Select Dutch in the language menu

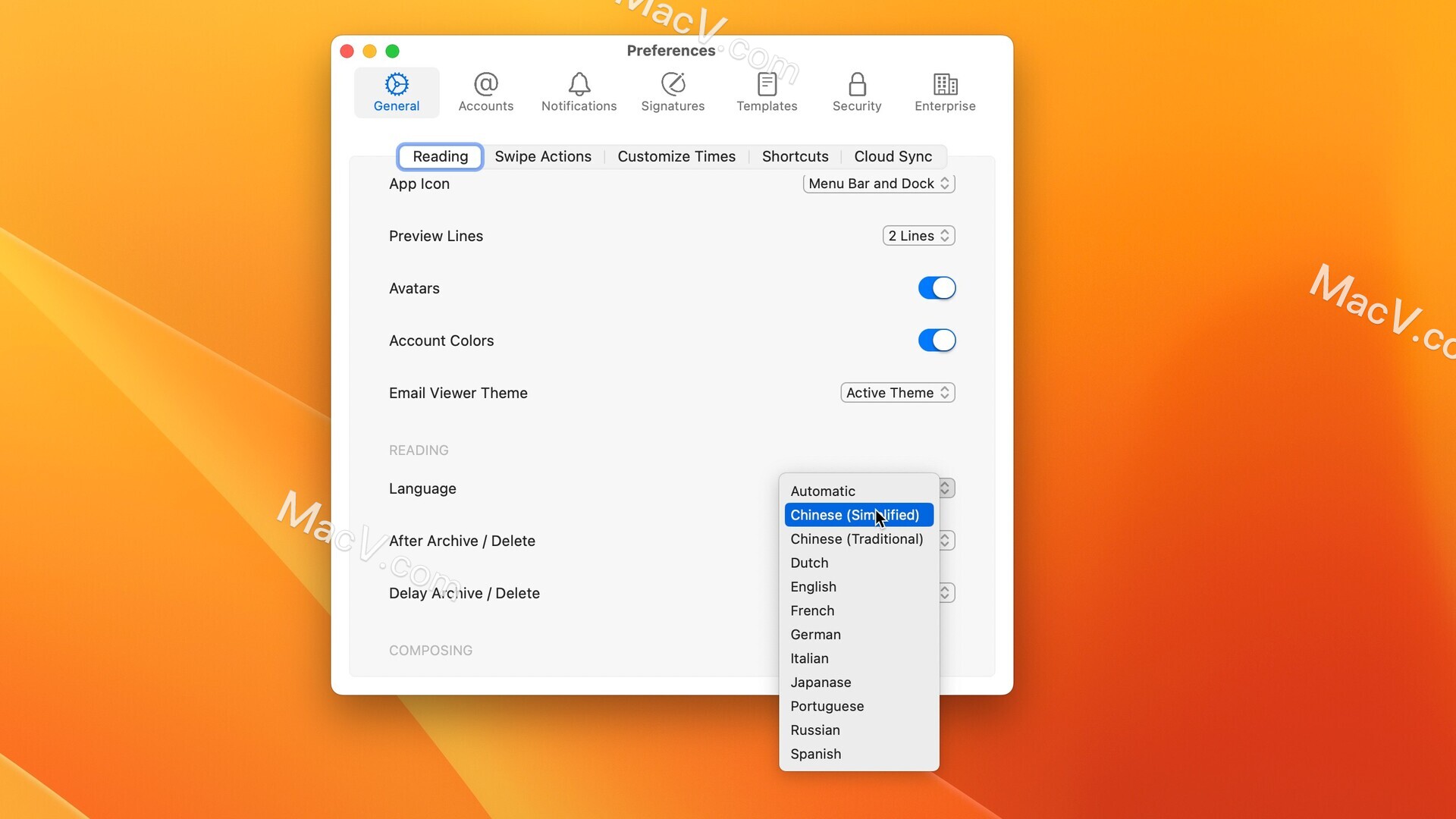pyautogui.click(x=859, y=563)
